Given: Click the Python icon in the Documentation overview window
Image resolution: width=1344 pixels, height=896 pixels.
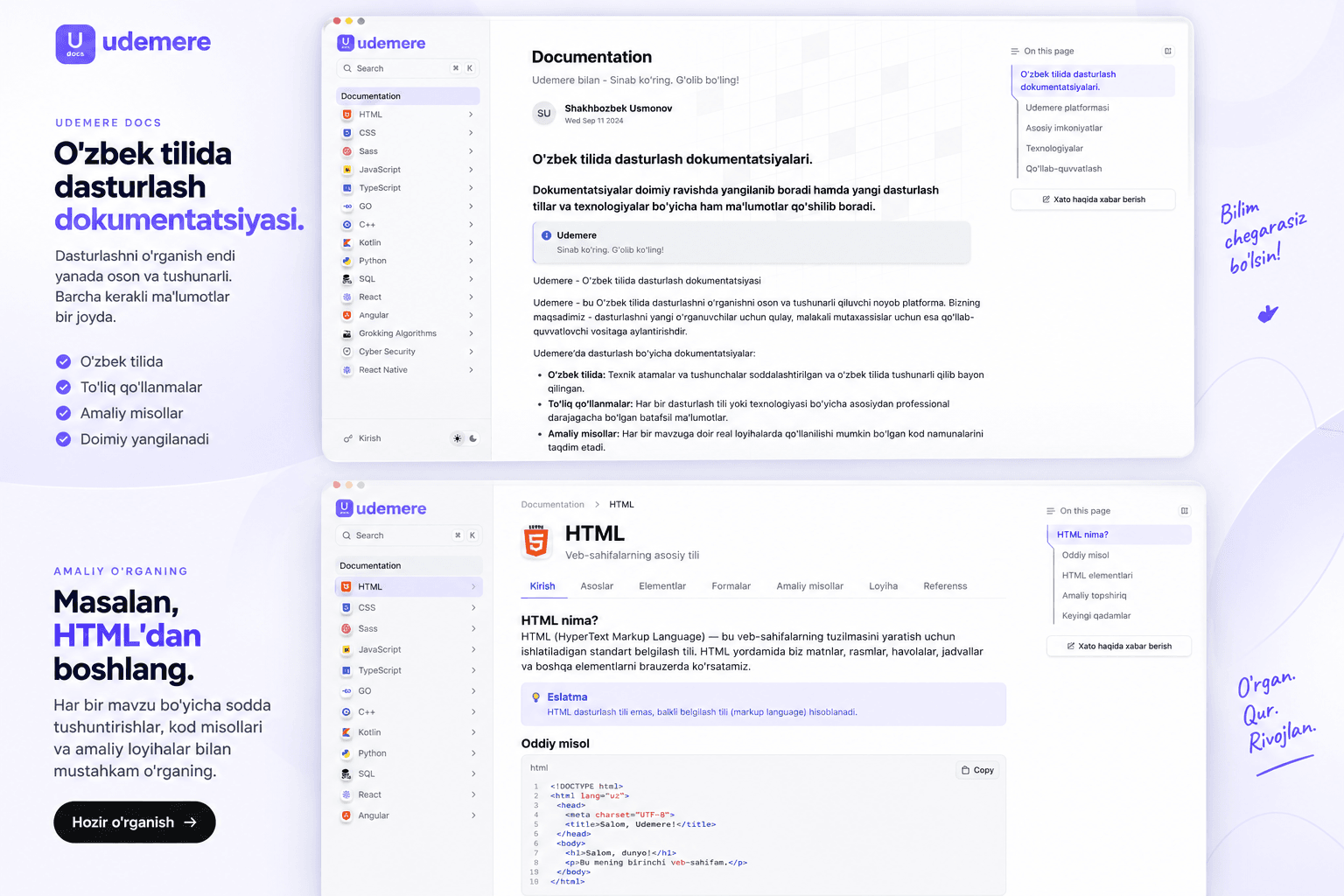Looking at the screenshot, I should coord(347,261).
